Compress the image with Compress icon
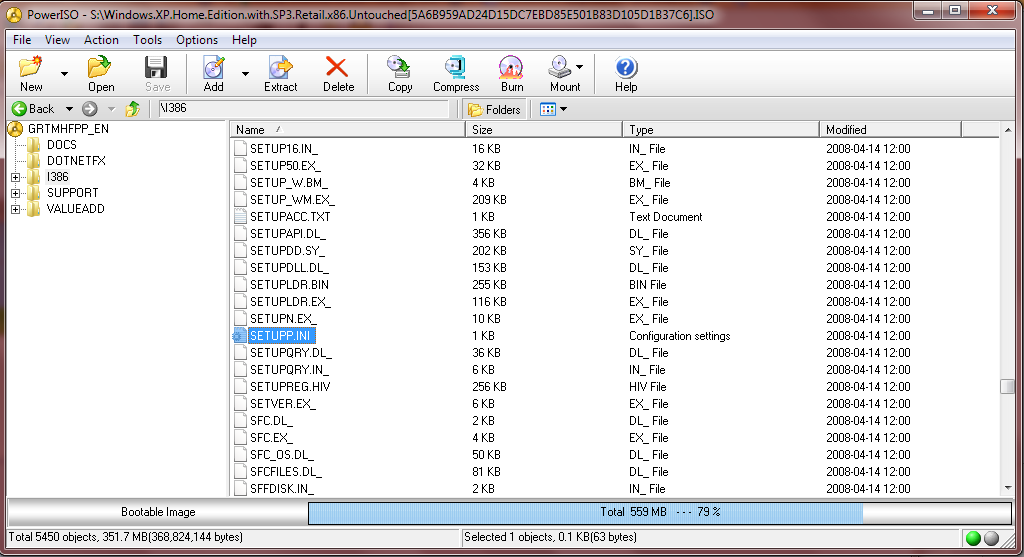Screen dimensions: 1024x557 (x=456, y=68)
